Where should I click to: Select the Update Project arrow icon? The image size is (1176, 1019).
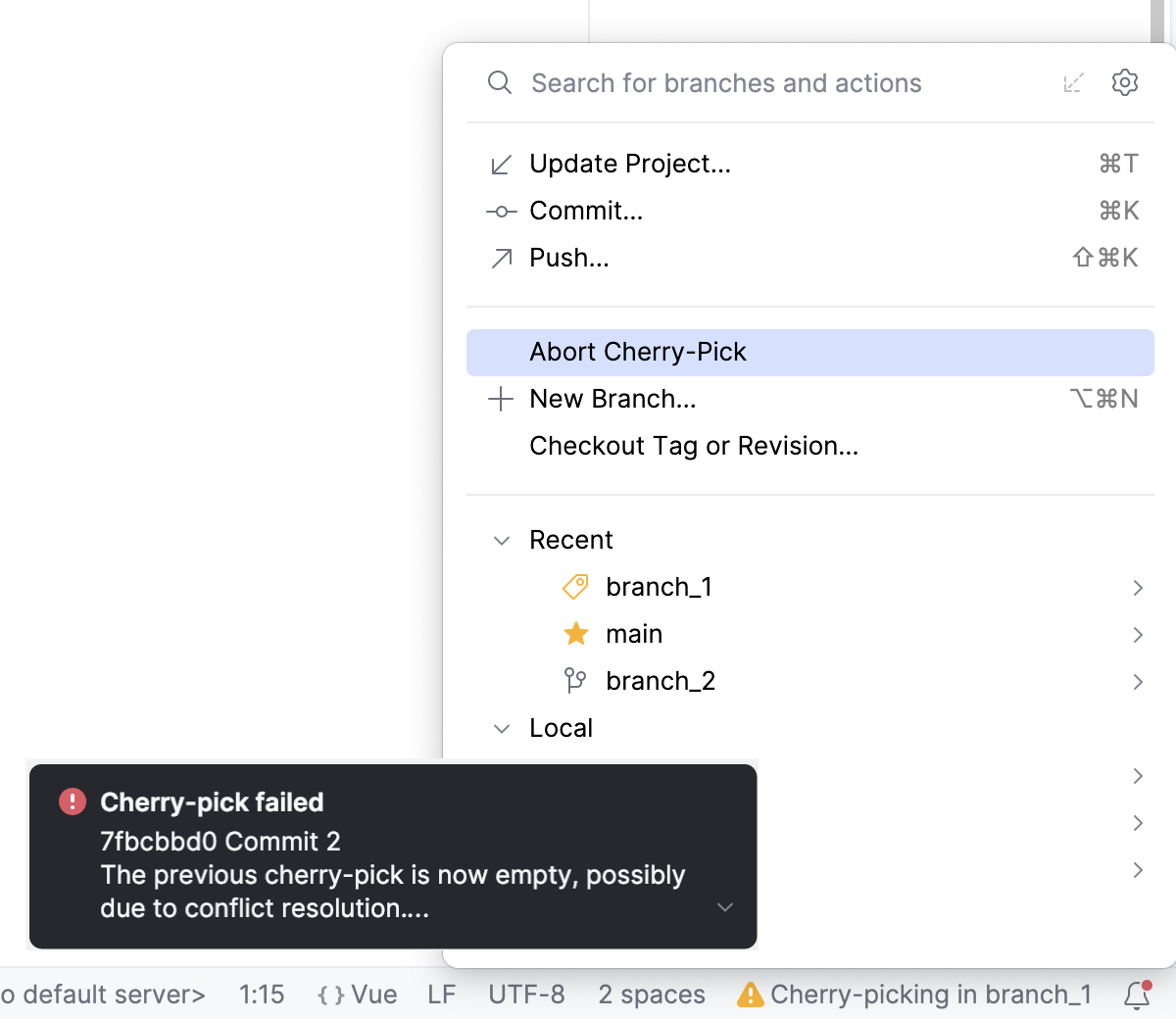point(501,164)
